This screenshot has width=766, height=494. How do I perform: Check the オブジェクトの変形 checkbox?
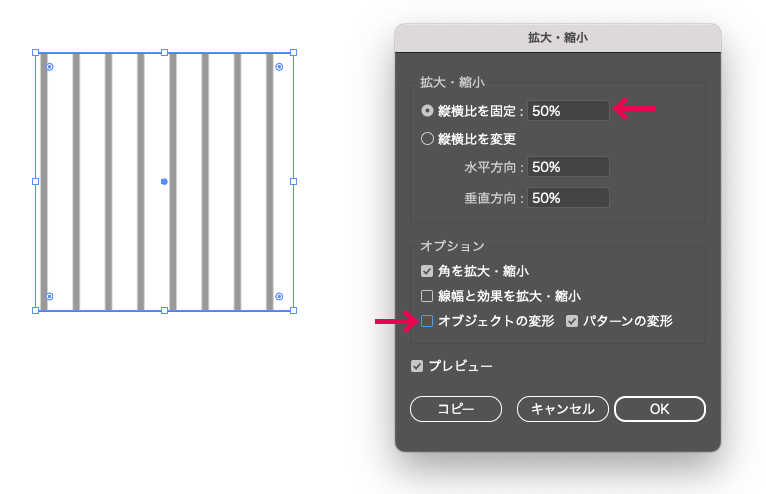427,321
